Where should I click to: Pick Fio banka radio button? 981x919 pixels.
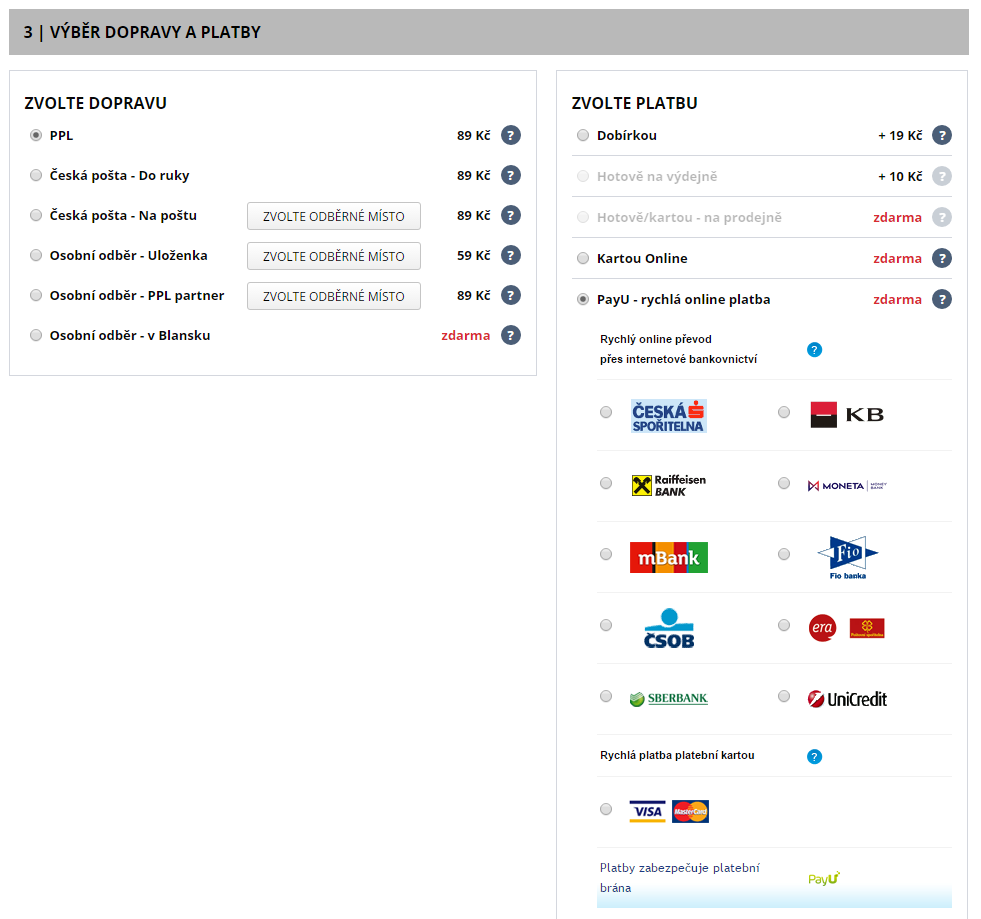(x=783, y=554)
